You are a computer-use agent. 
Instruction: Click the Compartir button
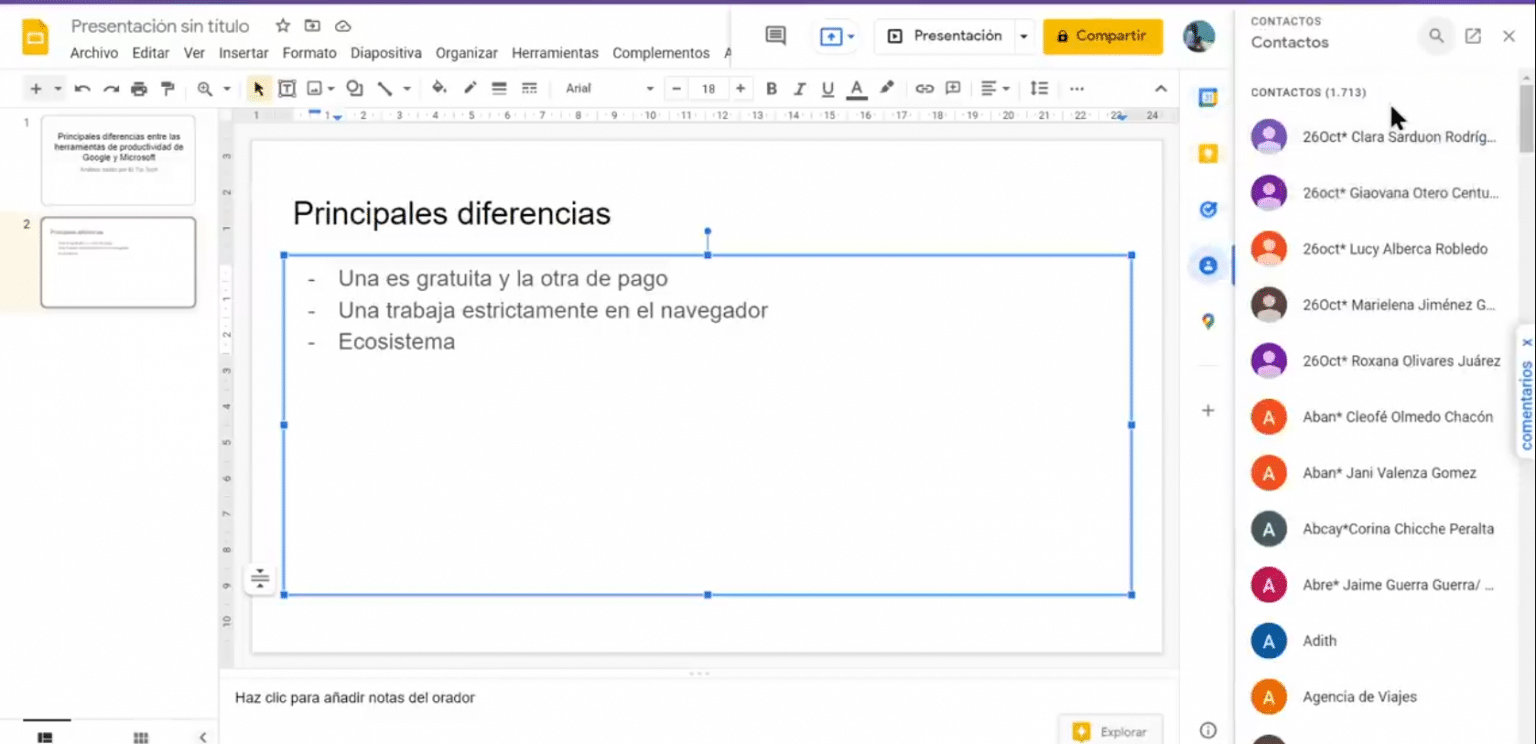[1102, 34]
